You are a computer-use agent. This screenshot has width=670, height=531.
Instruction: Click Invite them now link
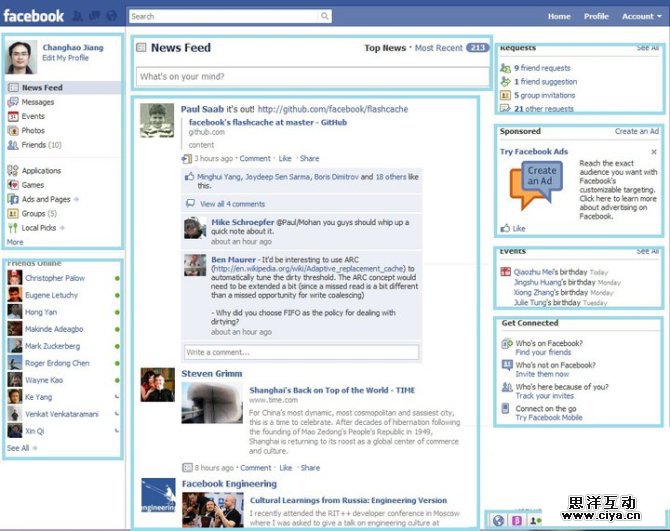542,374
